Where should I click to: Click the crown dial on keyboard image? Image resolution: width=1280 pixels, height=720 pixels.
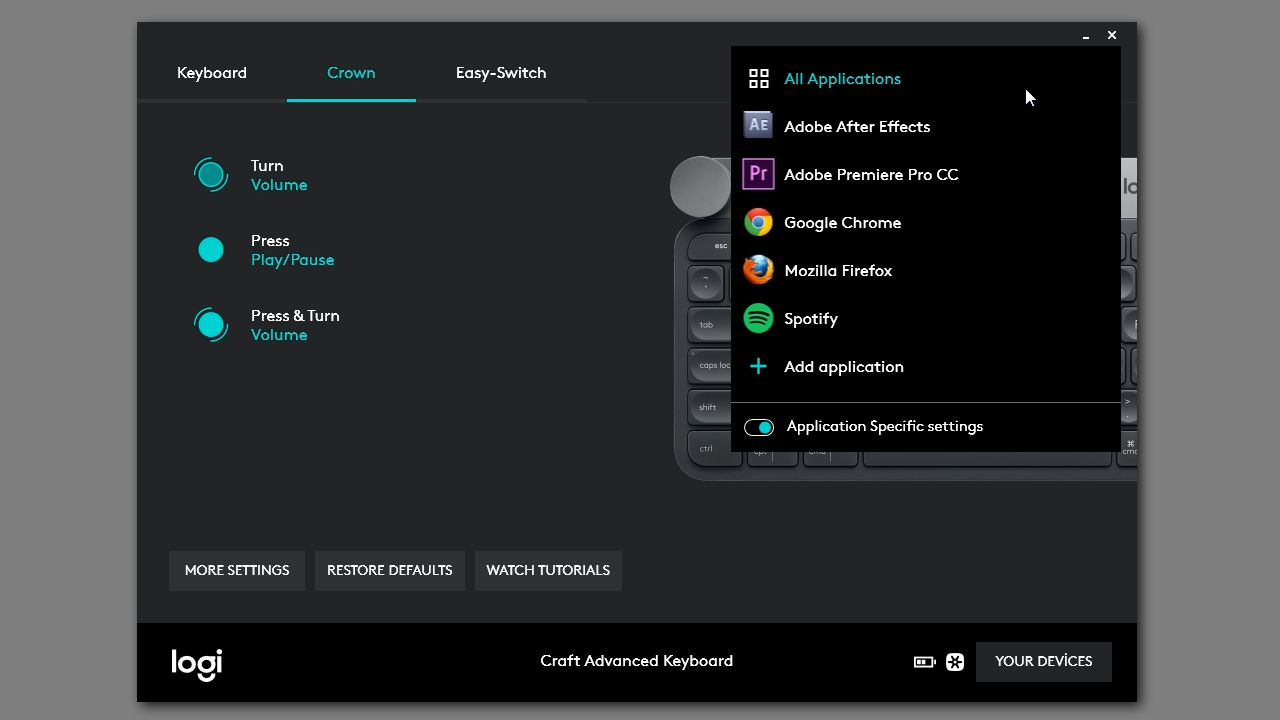tap(700, 186)
